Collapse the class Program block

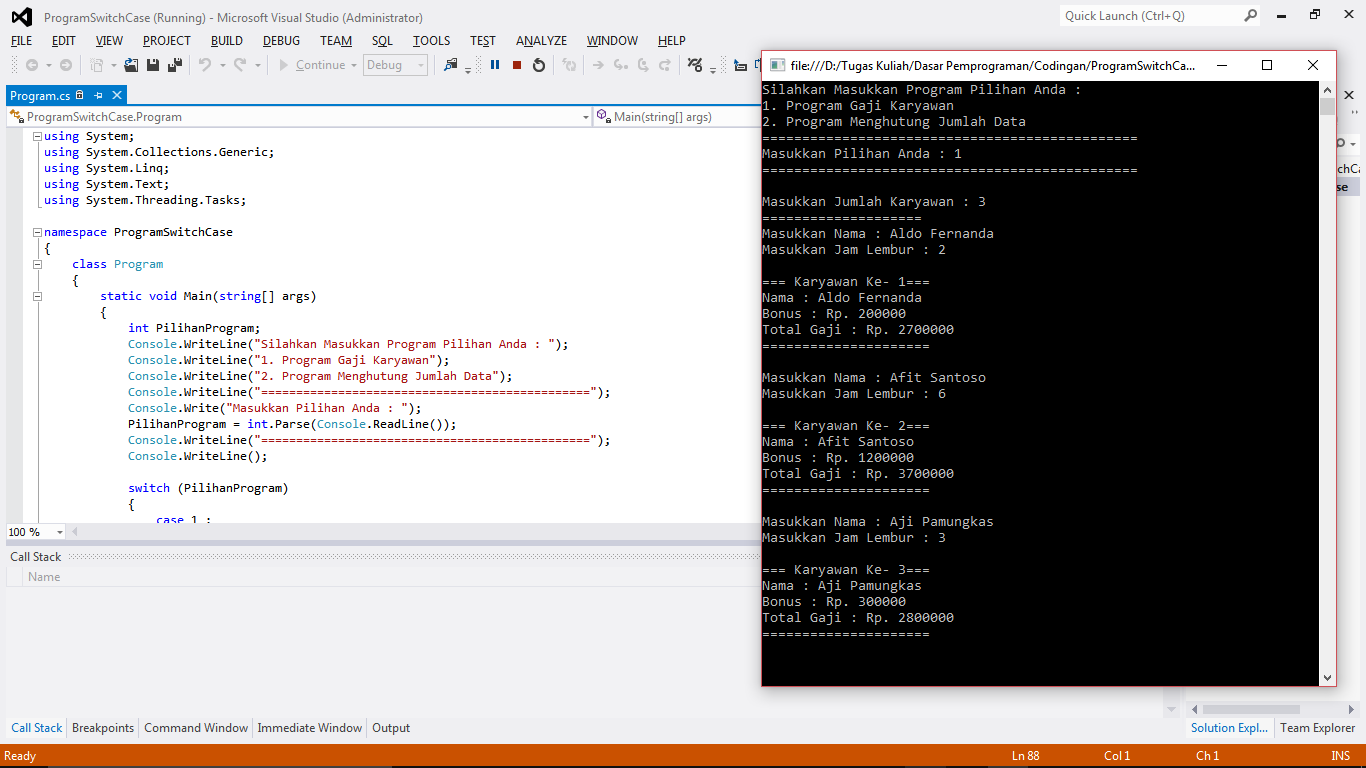click(37, 264)
